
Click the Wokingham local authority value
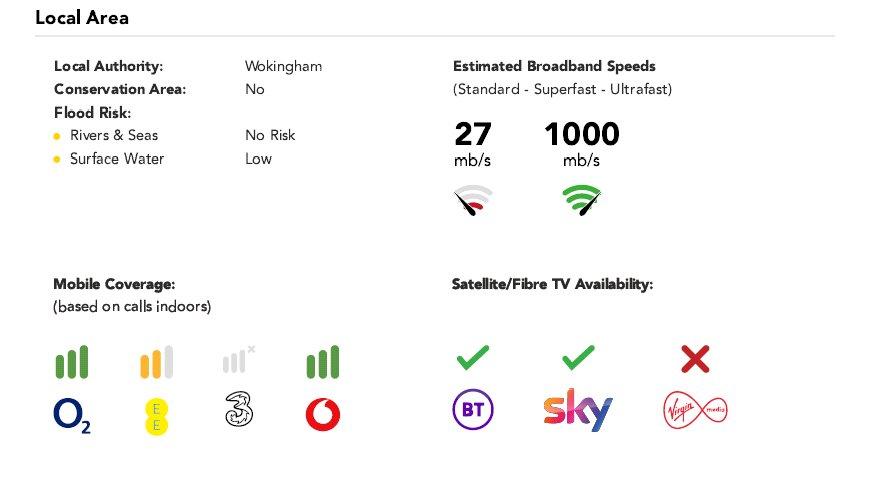[x=283, y=66]
